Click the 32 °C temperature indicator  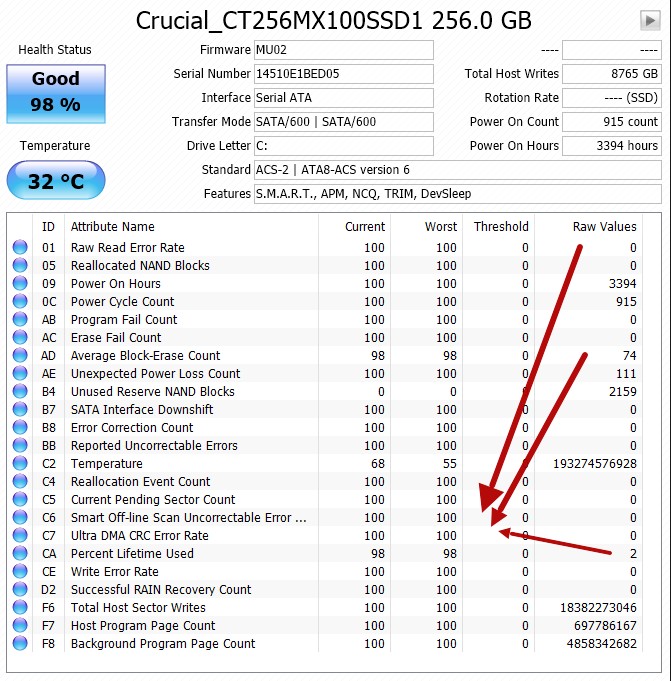56,180
